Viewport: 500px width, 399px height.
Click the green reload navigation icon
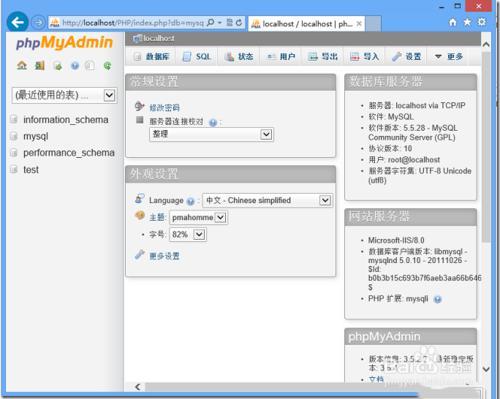[x=107, y=66]
